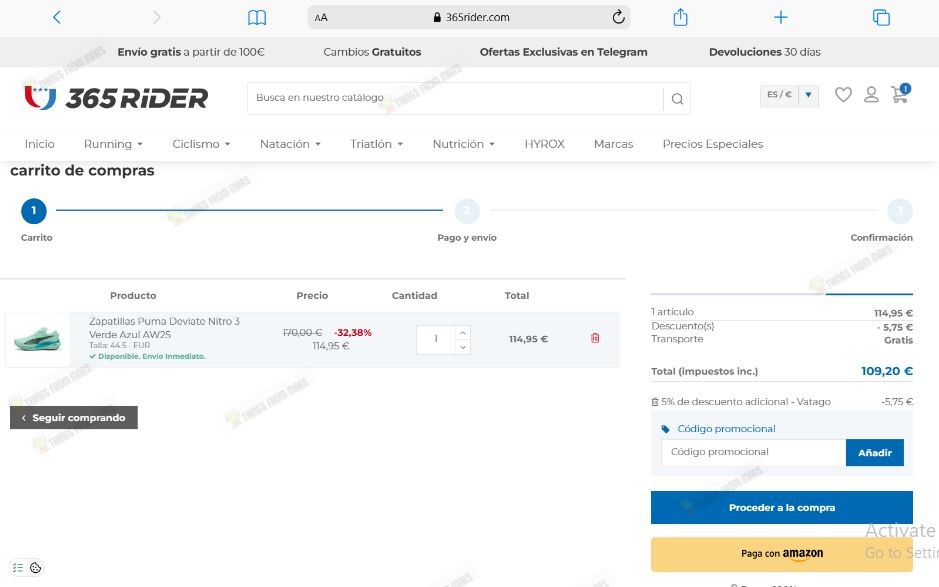Open Ofertas Exclusivas en Telegram link
The height and width of the screenshot is (587, 939).
point(563,51)
